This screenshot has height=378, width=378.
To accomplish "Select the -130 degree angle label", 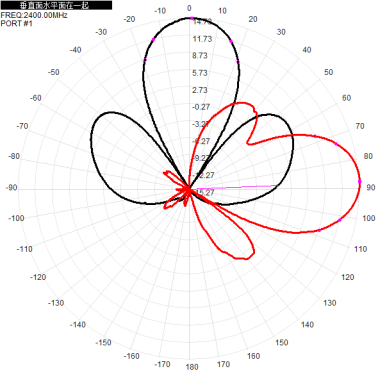I will (56, 303).
